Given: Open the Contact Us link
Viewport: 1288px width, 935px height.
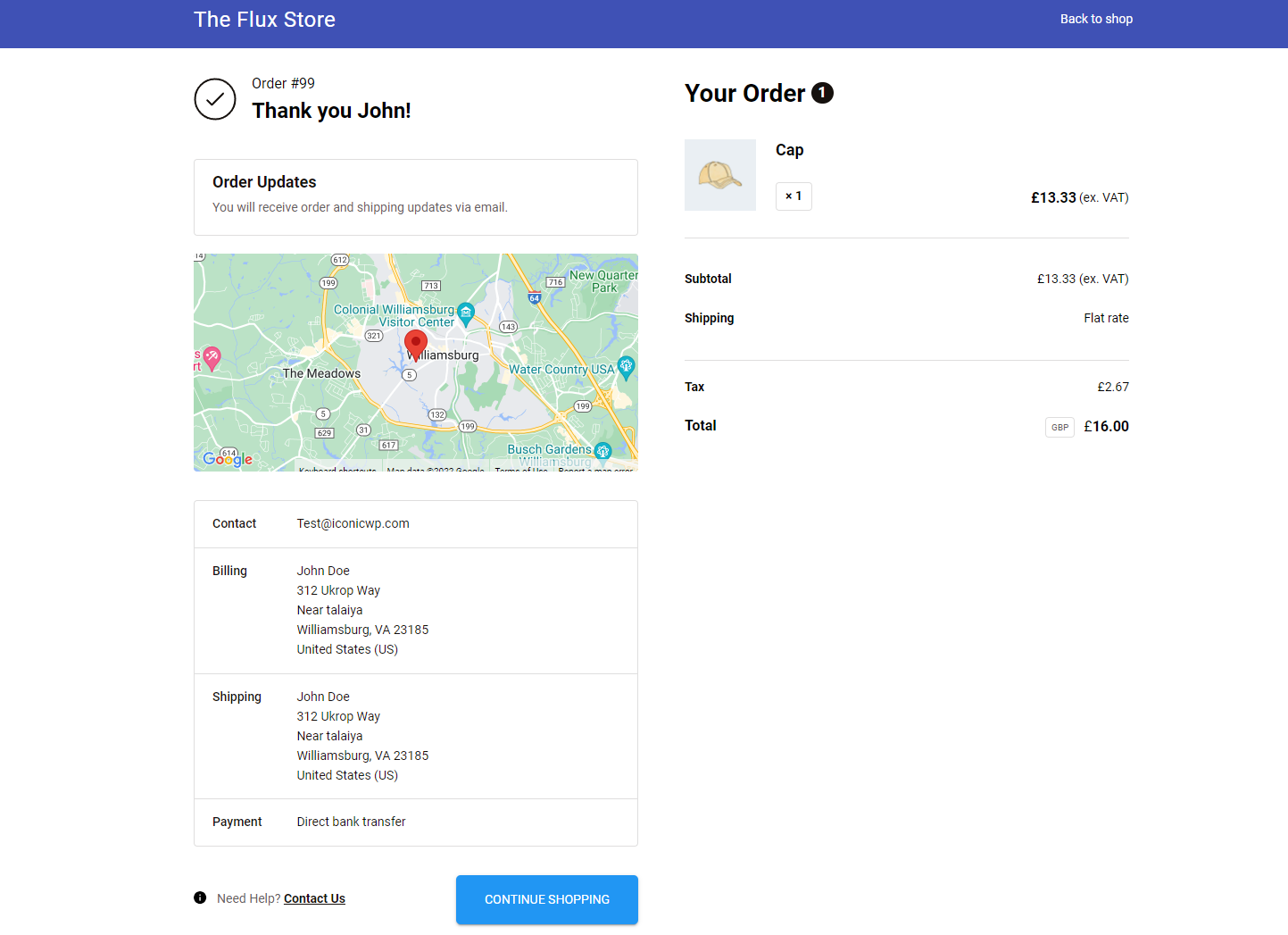Looking at the screenshot, I should [x=314, y=898].
